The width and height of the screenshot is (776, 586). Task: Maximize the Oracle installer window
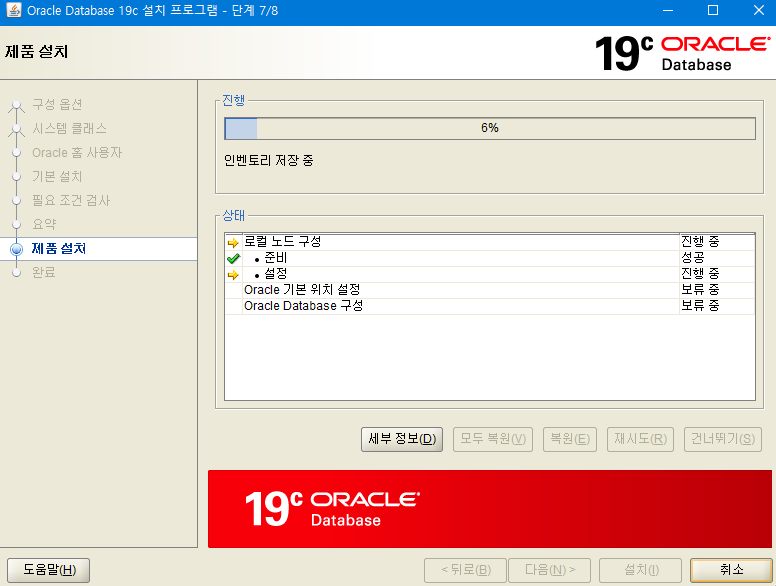[713, 10]
